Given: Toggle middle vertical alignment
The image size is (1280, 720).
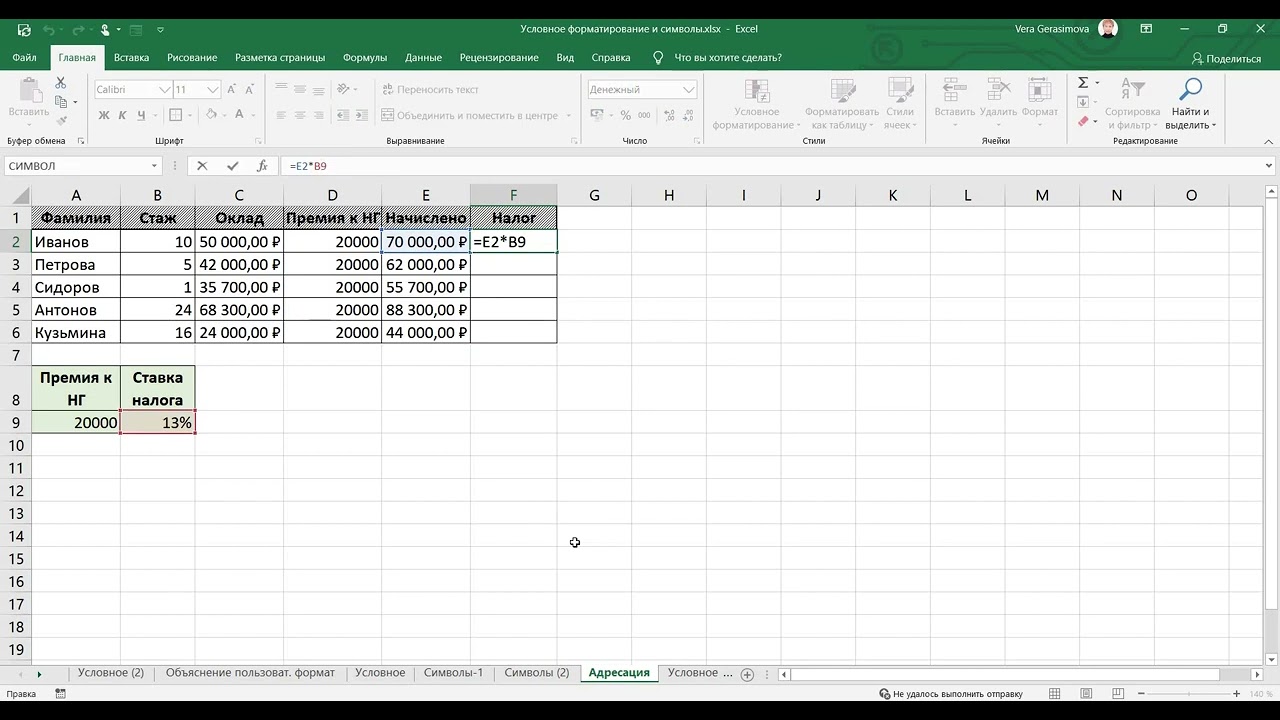Looking at the screenshot, I should 300,89.
